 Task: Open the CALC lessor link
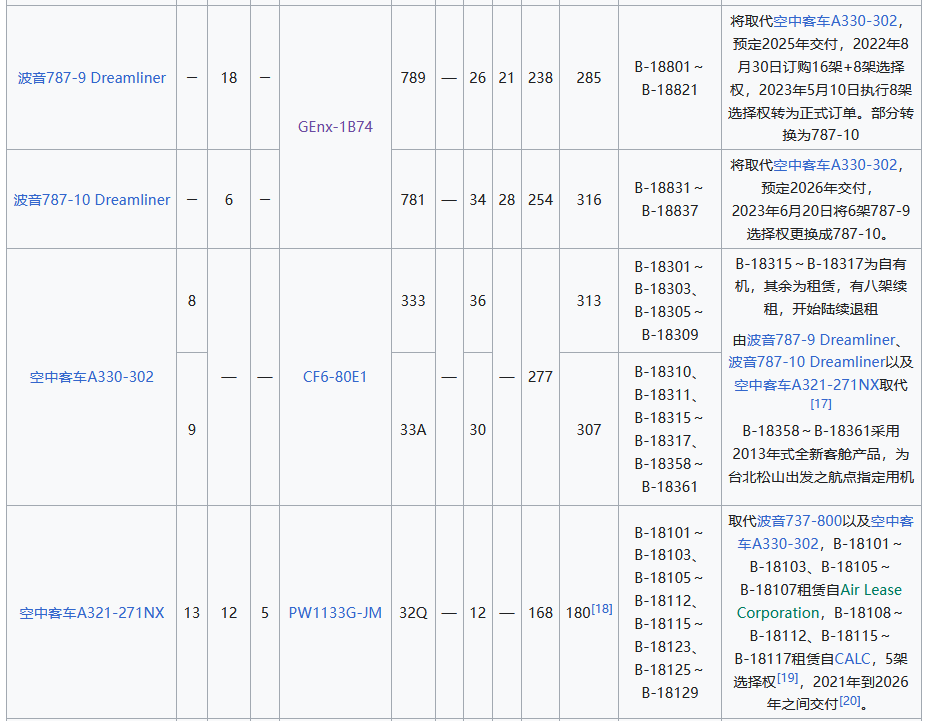(x=852, y=658)
